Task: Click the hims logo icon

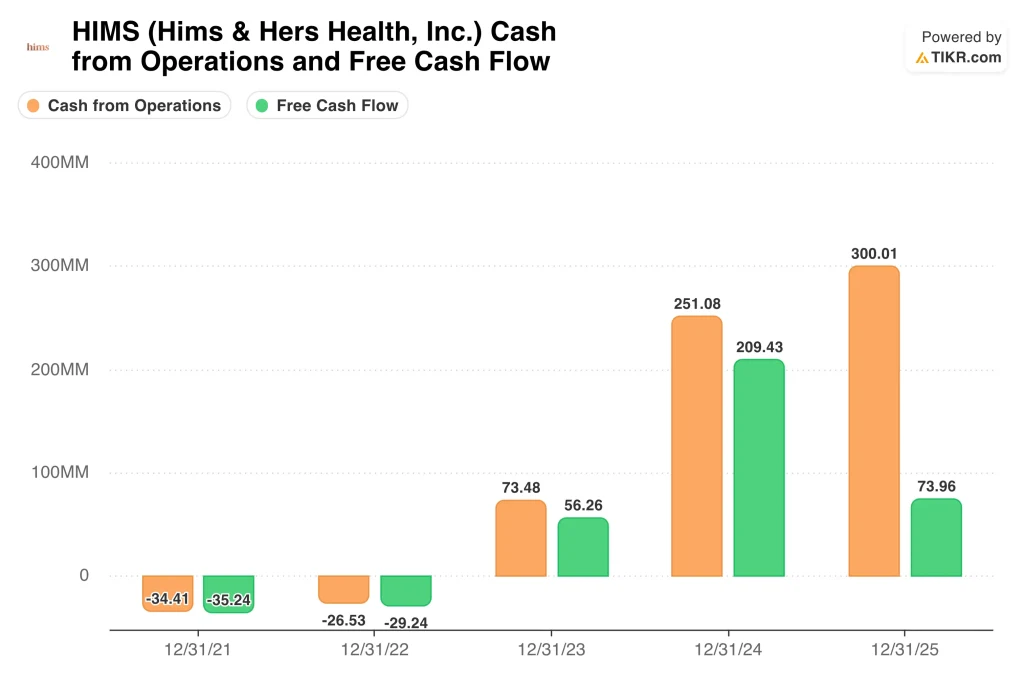Action: 38,47
